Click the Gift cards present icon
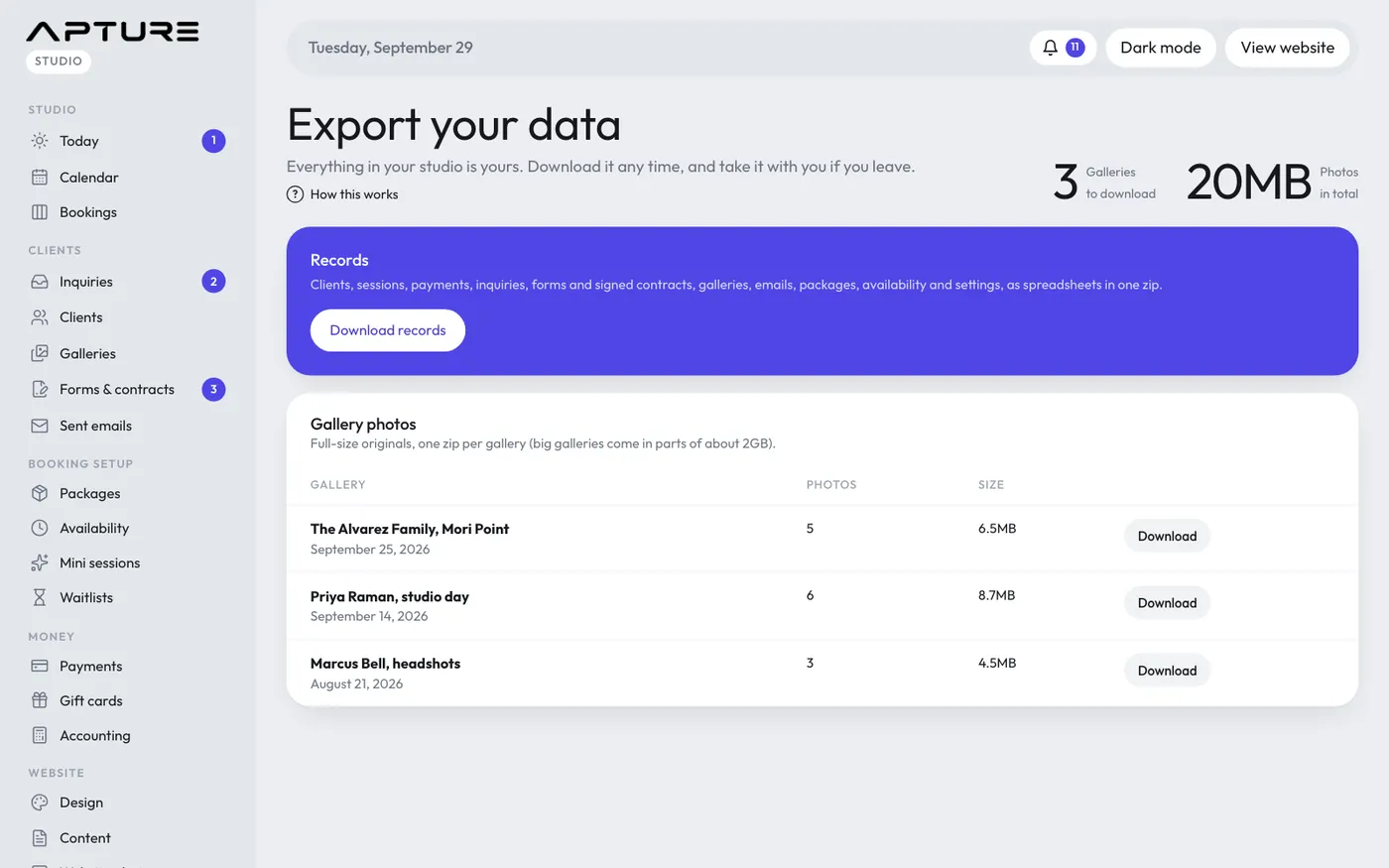1389x868 pixels. point(40,700)
